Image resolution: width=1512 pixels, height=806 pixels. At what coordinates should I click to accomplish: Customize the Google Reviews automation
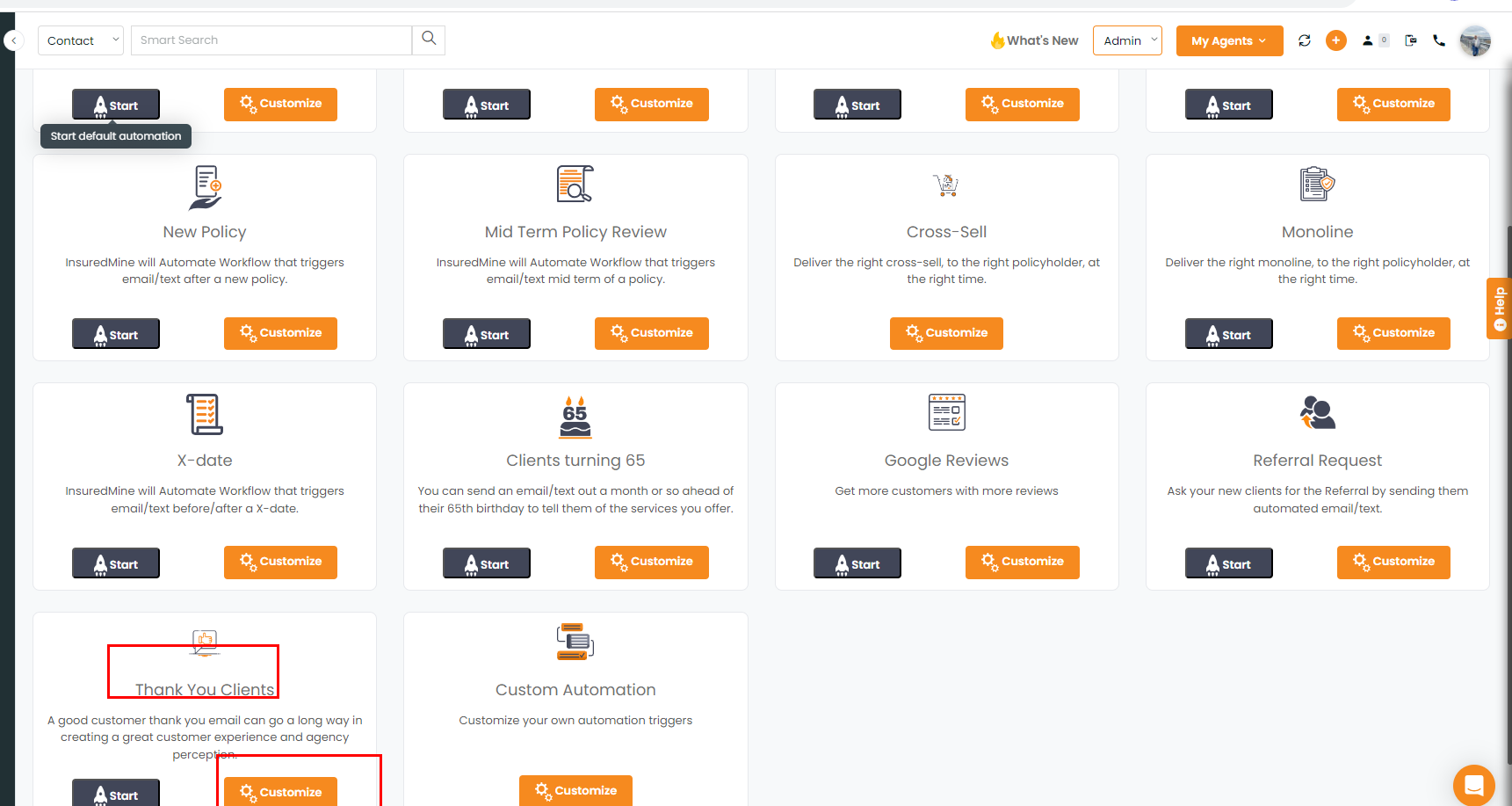point(1023,563)
